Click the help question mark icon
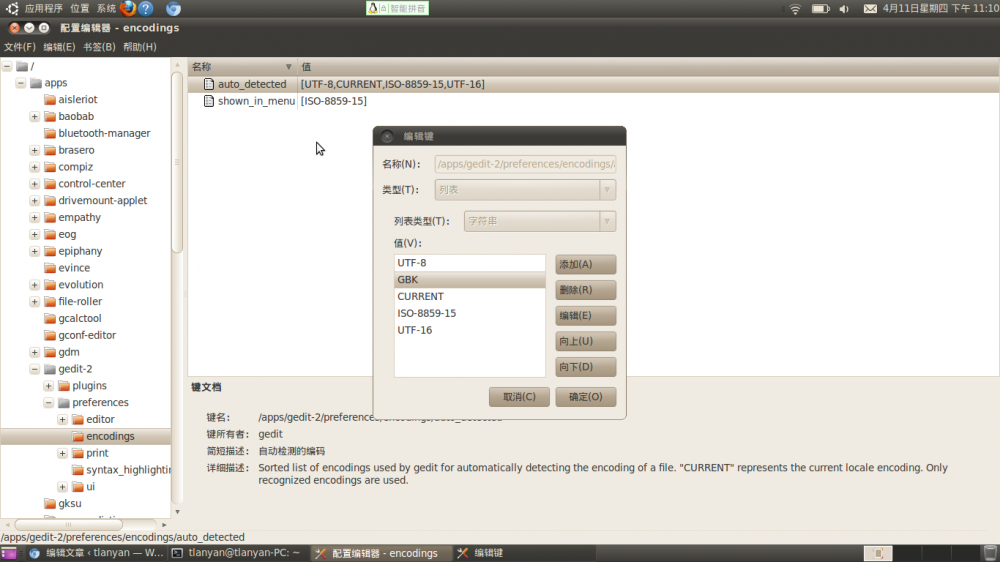This screenshot has height=562, width=1000. (146, 9)
